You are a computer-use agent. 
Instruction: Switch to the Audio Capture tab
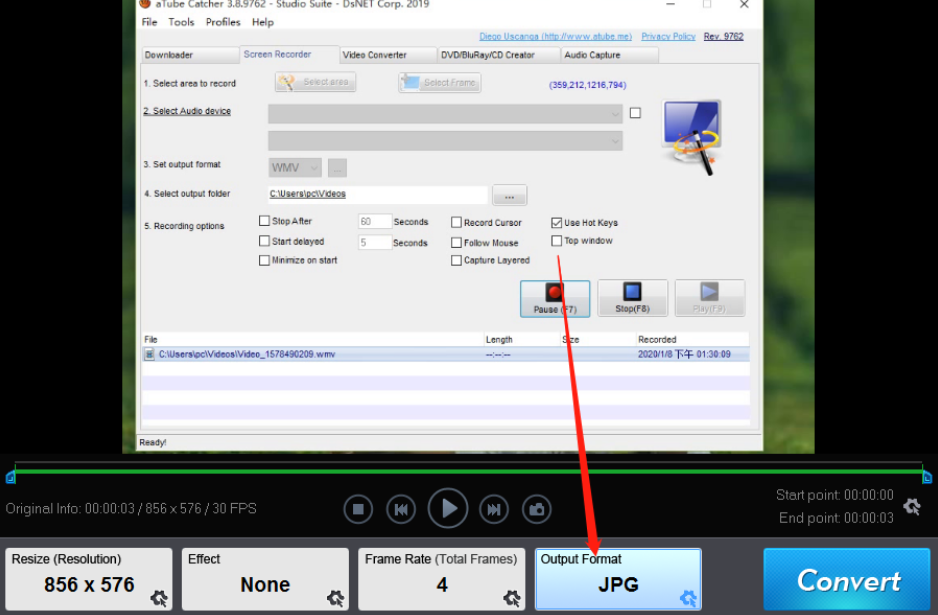610,55
